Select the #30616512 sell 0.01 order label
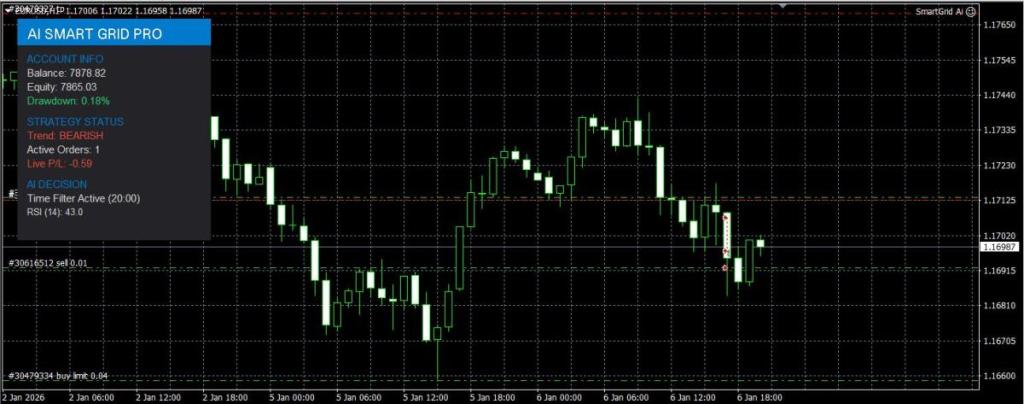Viewport: 1024px width, 404px height. click(x=47, y=263)
